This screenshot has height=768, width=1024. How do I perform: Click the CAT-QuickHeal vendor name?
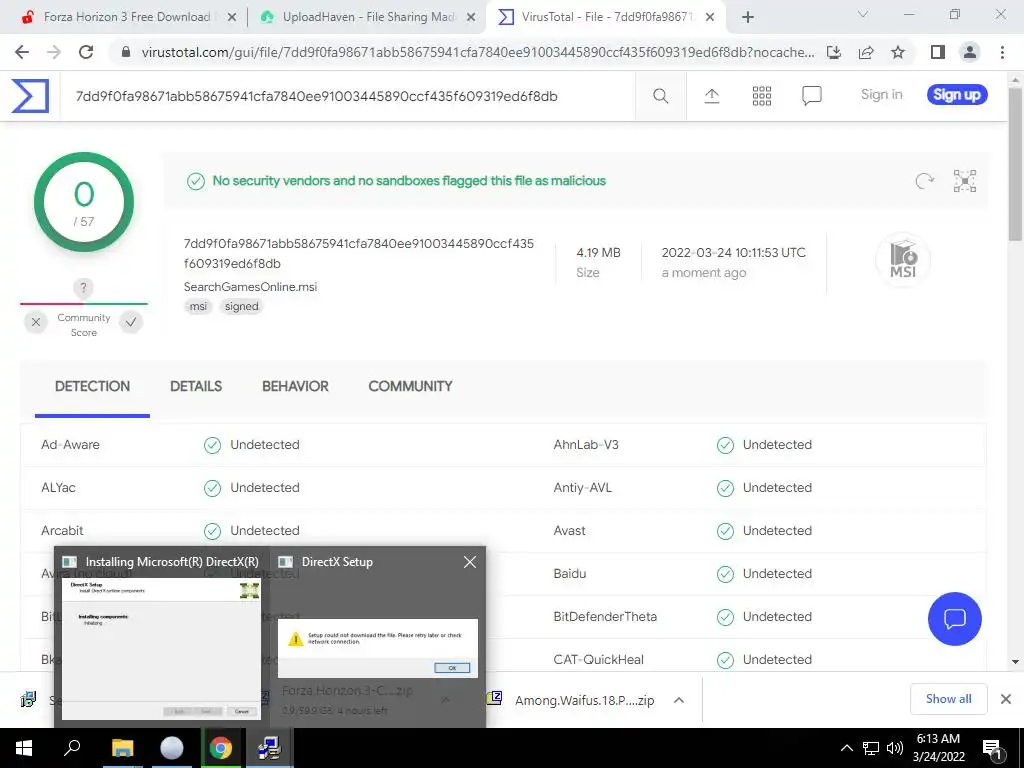(x=598, y=660)
